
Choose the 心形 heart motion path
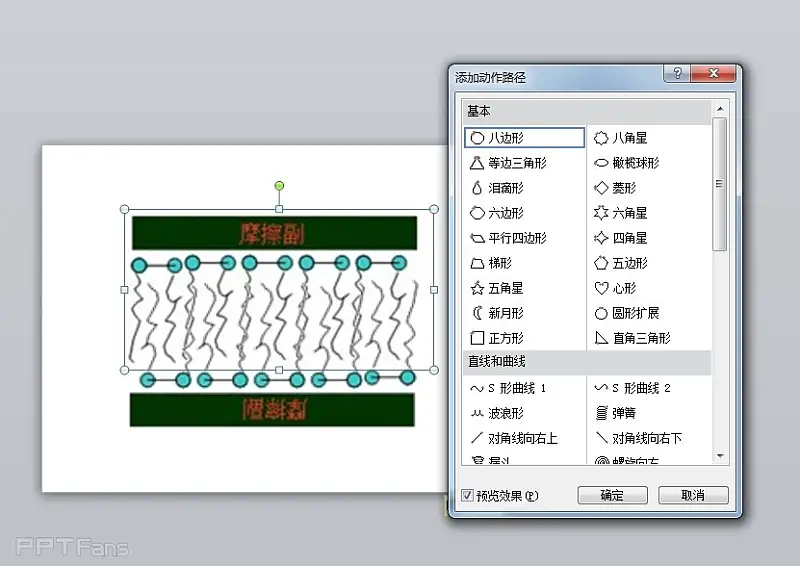coord(622,288)
